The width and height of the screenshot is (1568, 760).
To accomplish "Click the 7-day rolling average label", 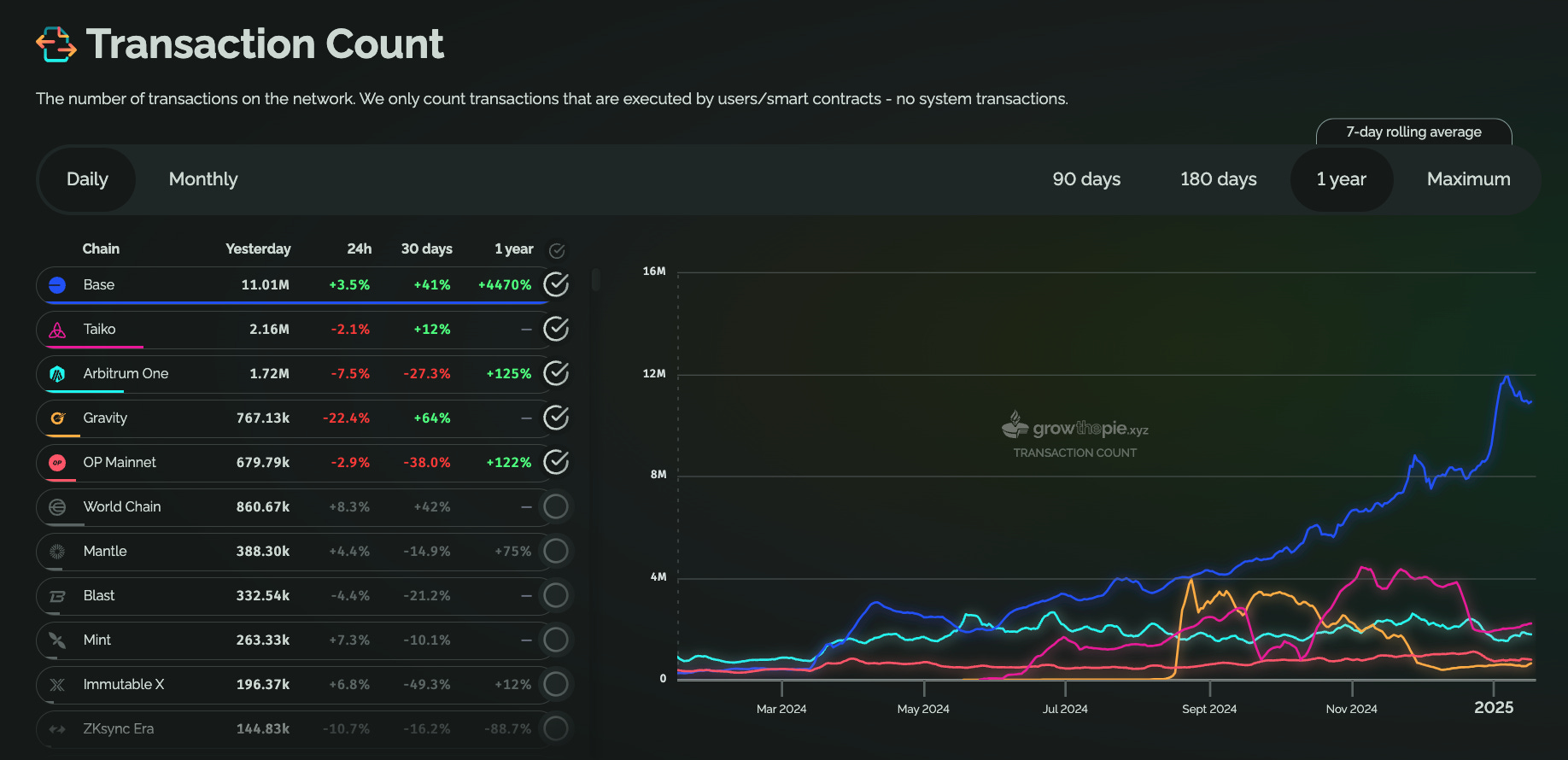I will coord(1413,132).
